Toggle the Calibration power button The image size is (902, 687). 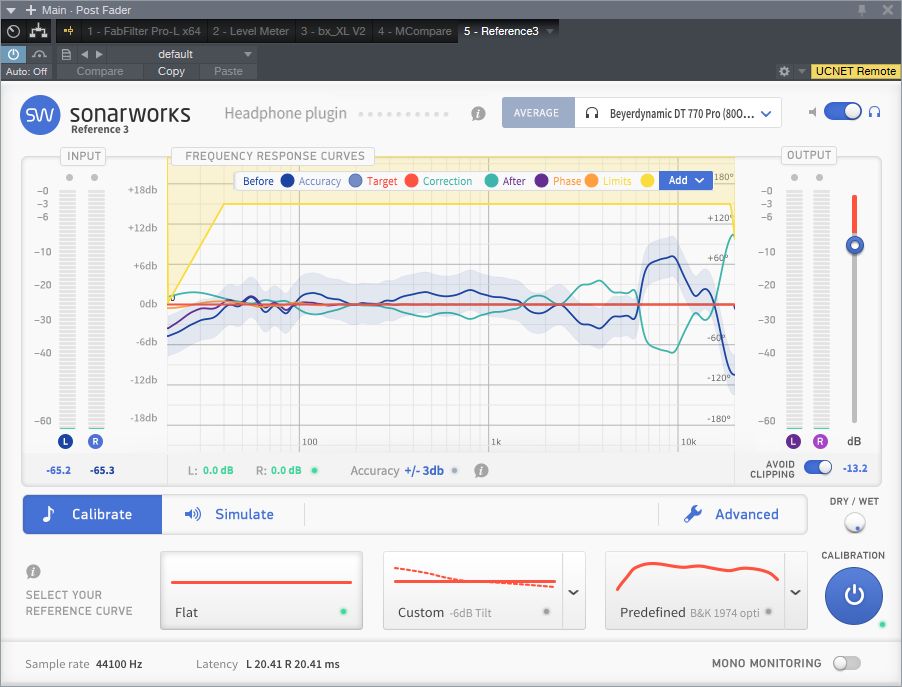(x=854, y=596)
